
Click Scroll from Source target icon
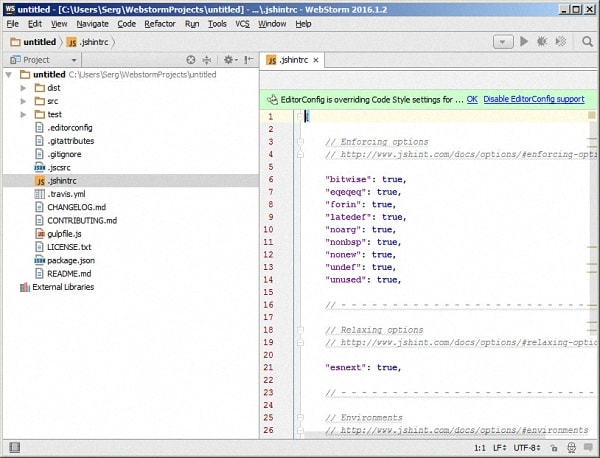(x=190, y=60)
